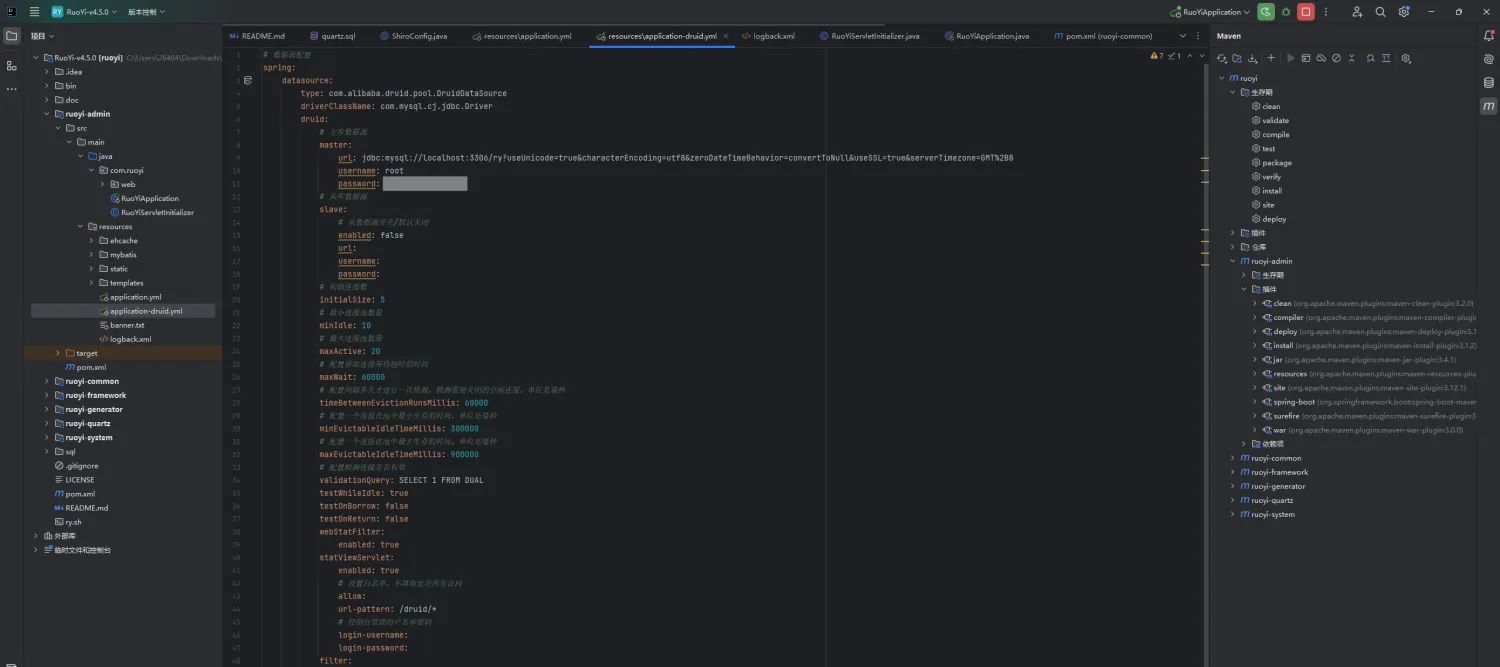Show more tool windows via ellipsis
This screenshot has width=1500, height=667.
(x=12, y=89)
